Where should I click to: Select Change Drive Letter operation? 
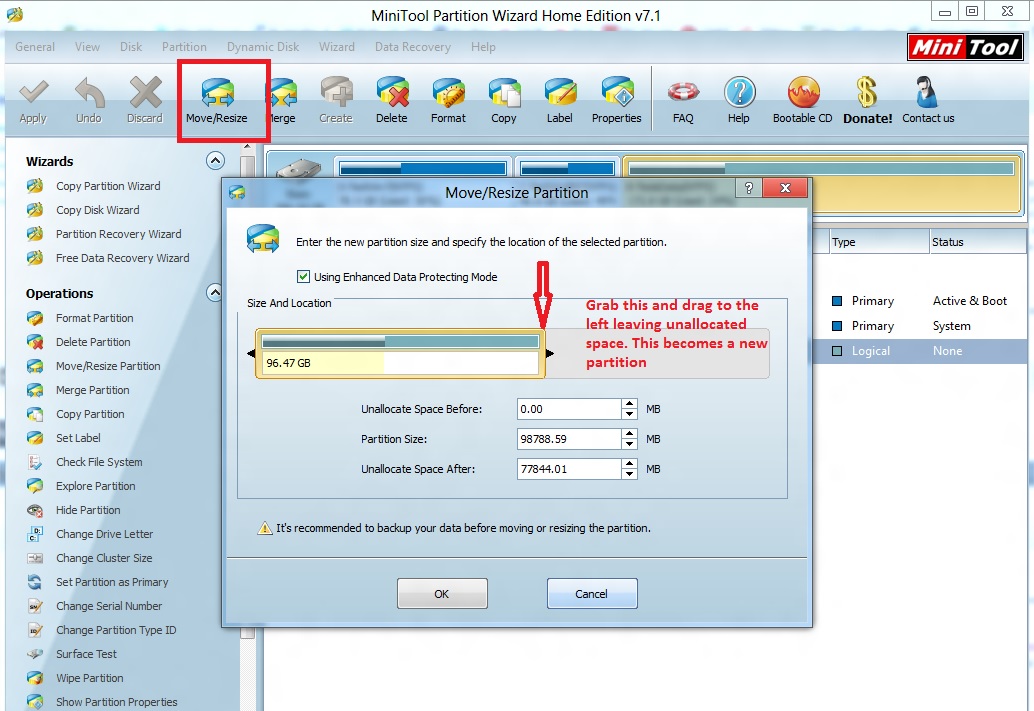coord(104,534)
